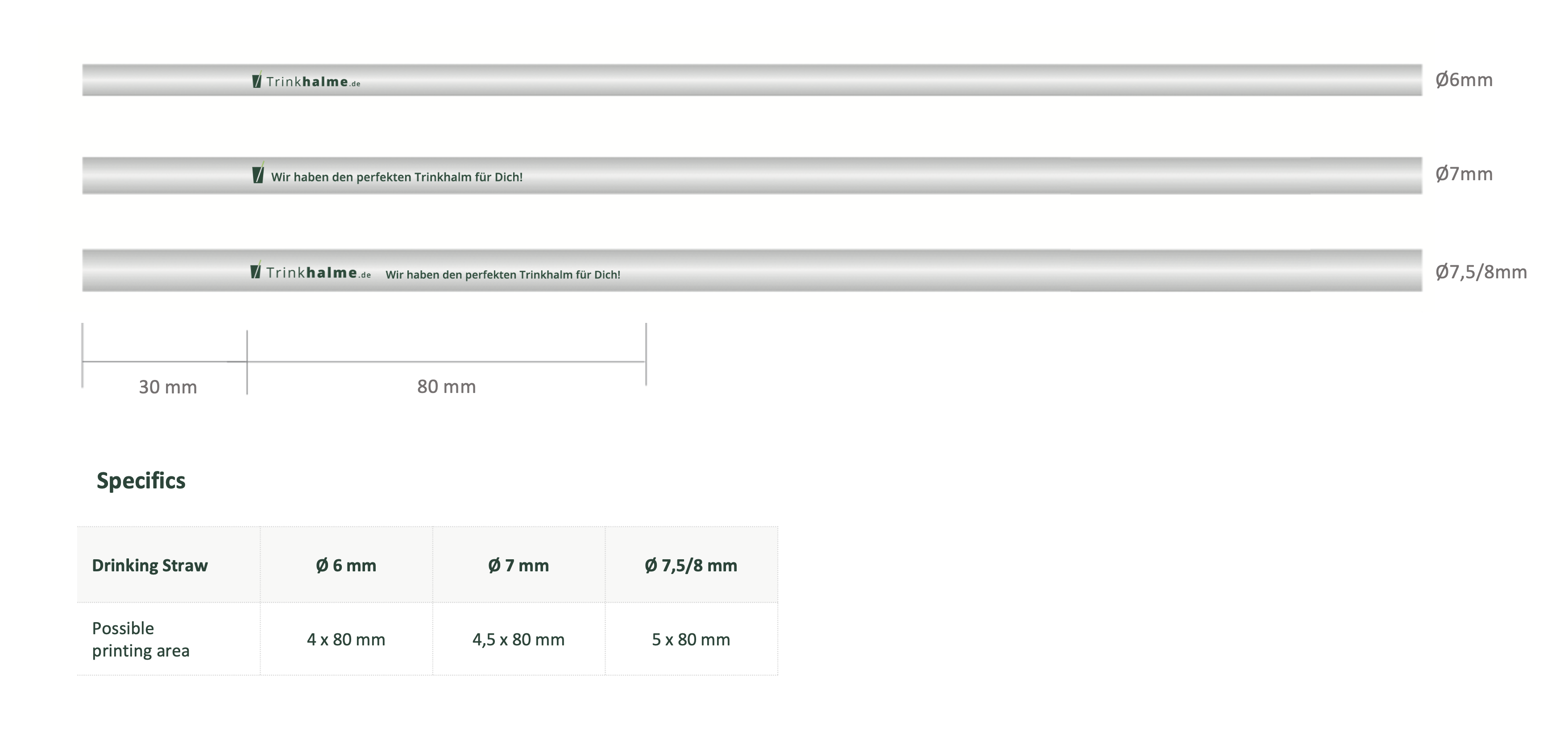1568x735 pixels.
Task: Click the Ø 7,5/8 mm column header
Action: [x=691, y=565]
